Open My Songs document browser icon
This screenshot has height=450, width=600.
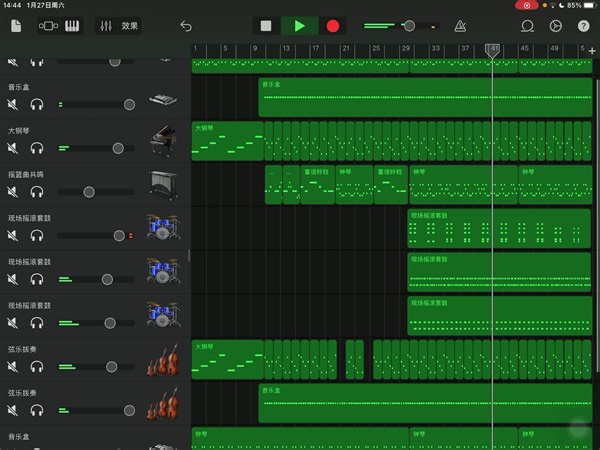16,26
